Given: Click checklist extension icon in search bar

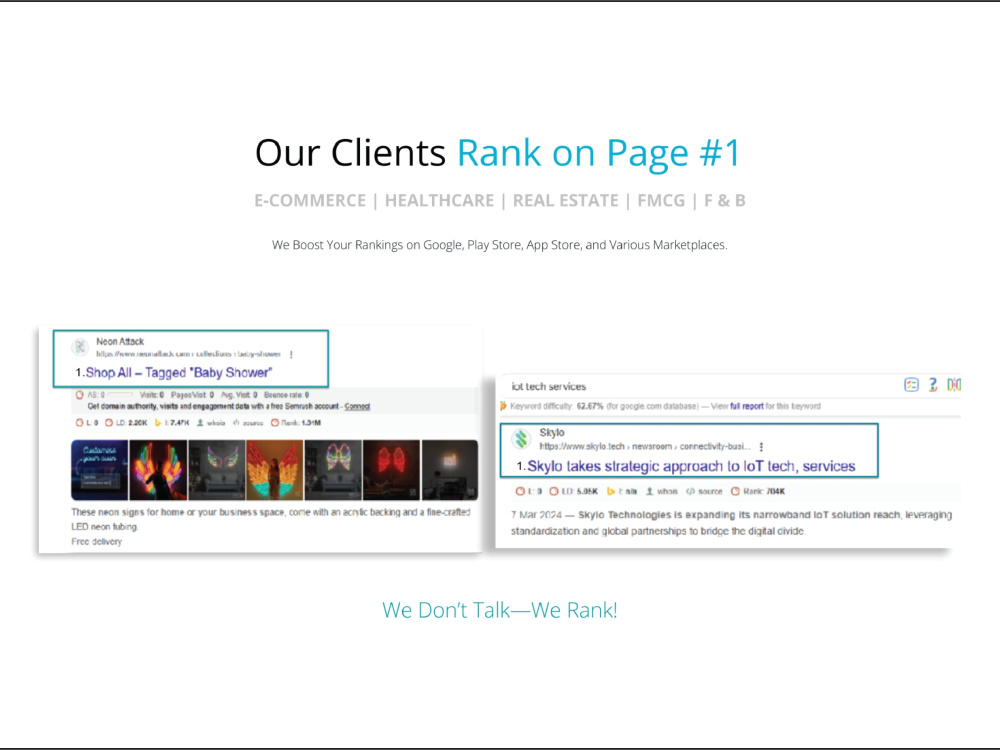Looking at the screenshot, I should [911, 385].
